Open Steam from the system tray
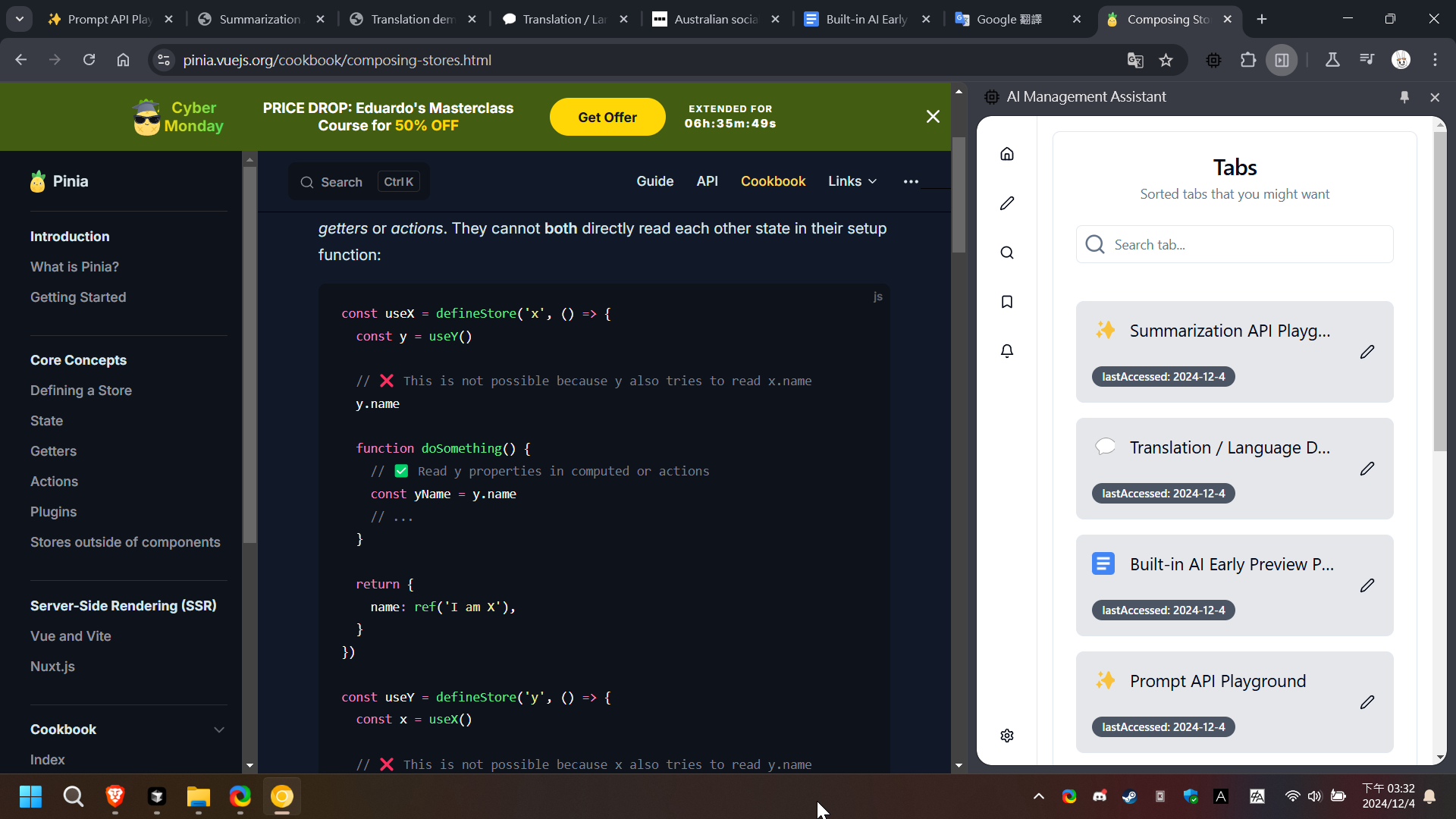Viewport: 1456px width, 819px height. 1130,796
